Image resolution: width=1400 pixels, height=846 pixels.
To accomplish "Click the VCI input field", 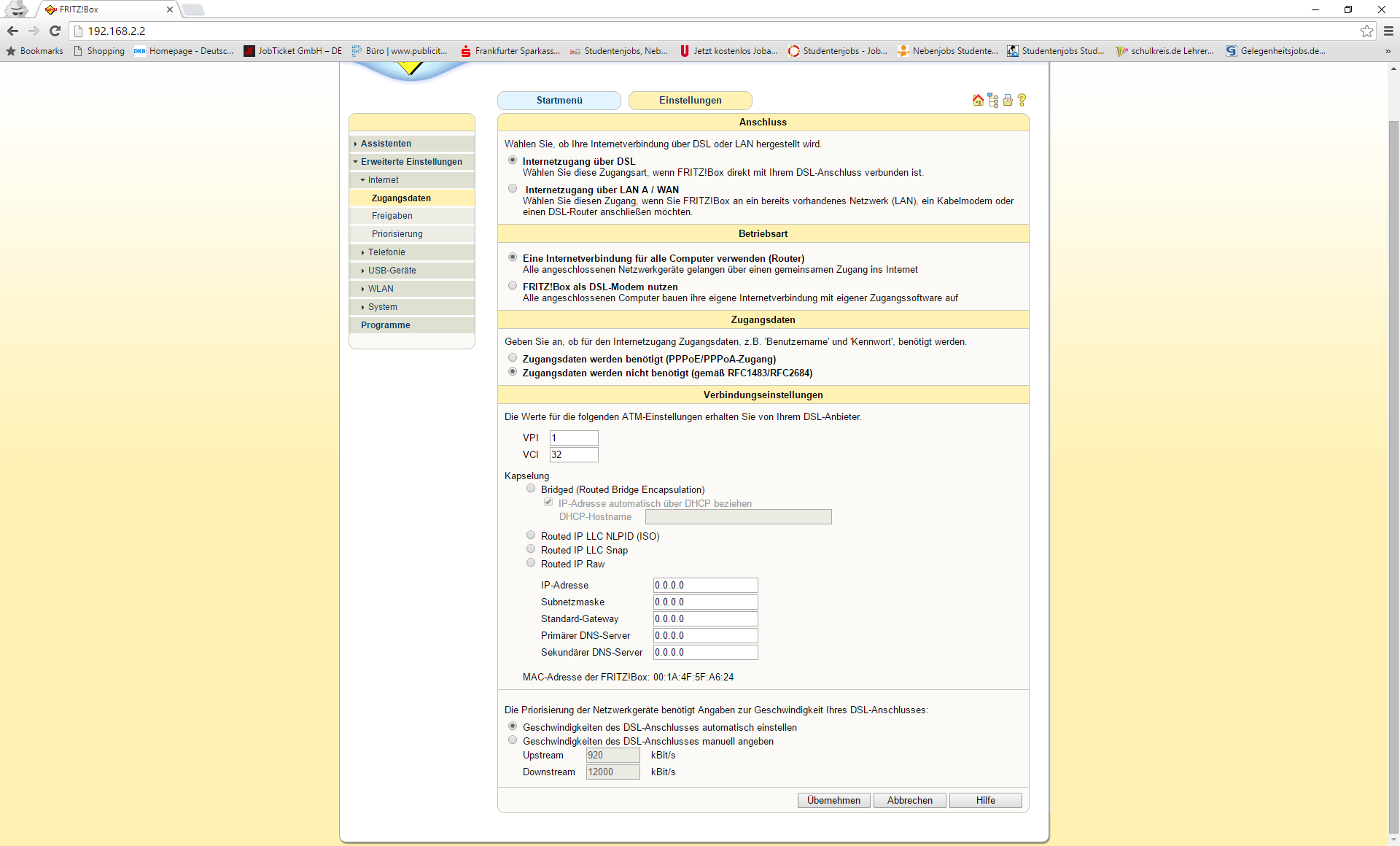I will tap(574, 454).
